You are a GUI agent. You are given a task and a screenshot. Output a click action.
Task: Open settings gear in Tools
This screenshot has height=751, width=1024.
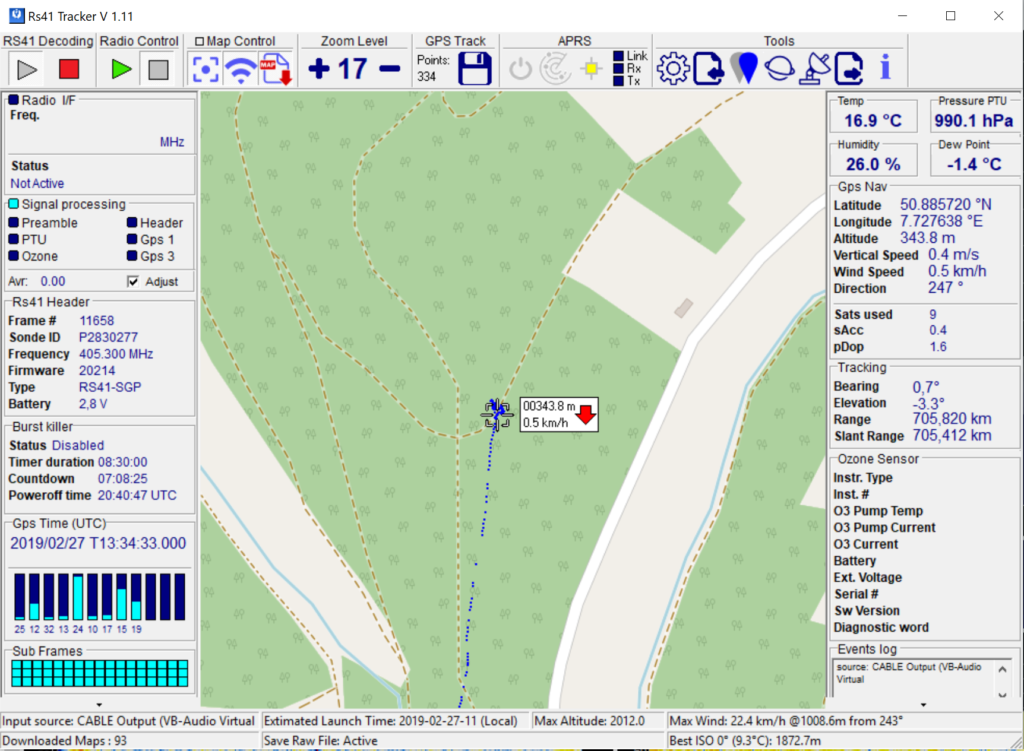tap(673, 68)
